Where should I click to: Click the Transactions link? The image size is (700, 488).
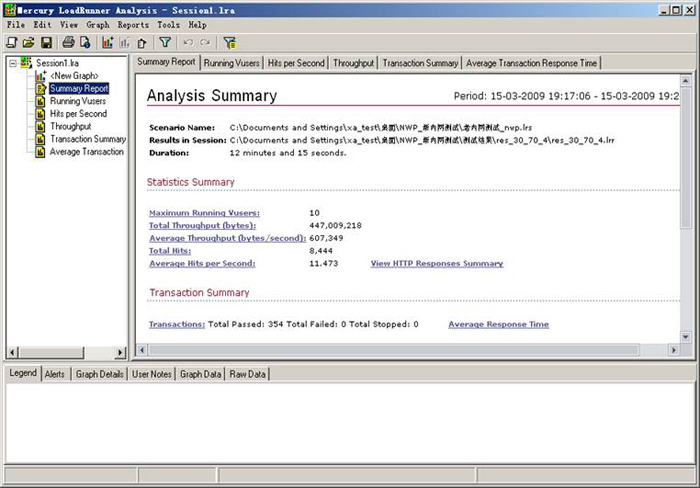177,324
